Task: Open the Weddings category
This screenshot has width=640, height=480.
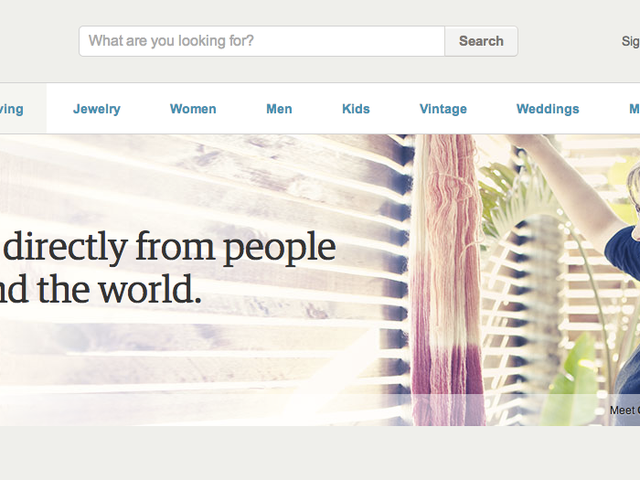Action: (548, 109)
